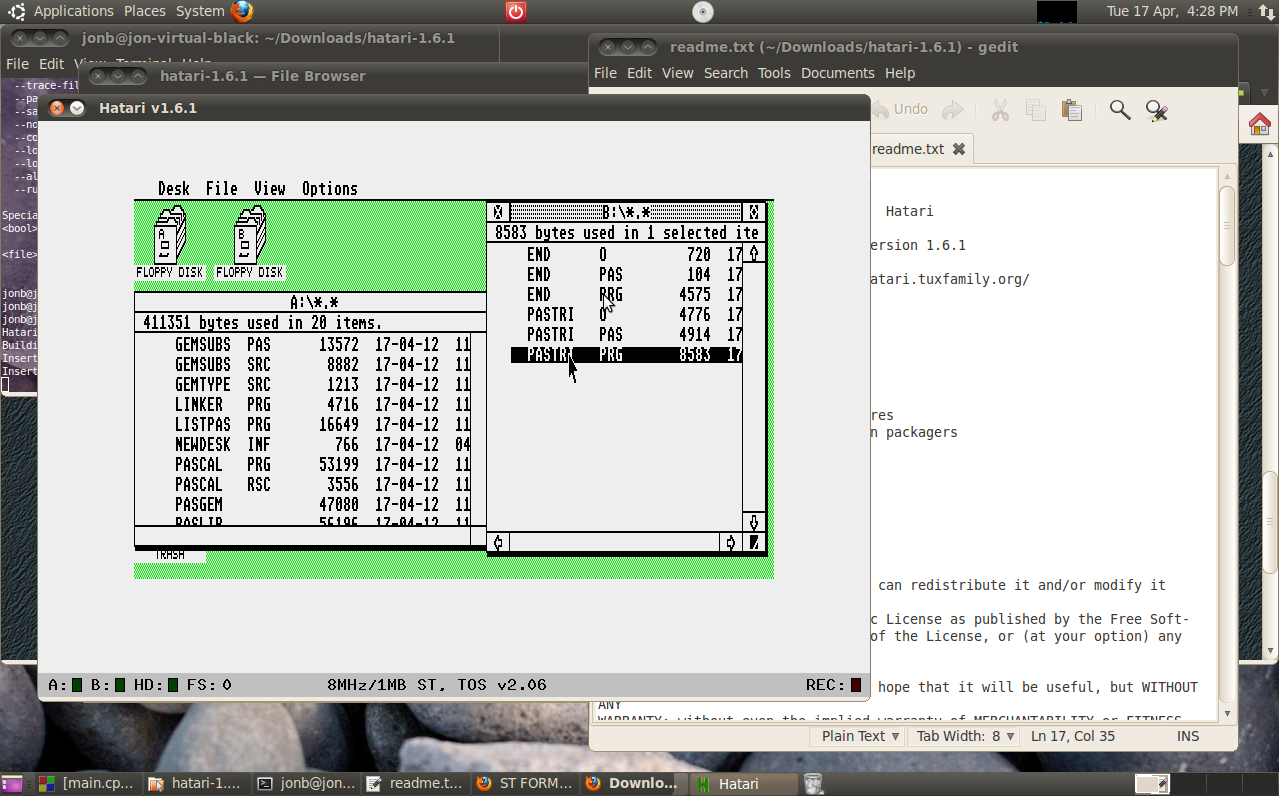1279x796 pixels.
Task: Select the Find magnifier icon in gedit toolbar
Action: click(x=1119, y=110)
